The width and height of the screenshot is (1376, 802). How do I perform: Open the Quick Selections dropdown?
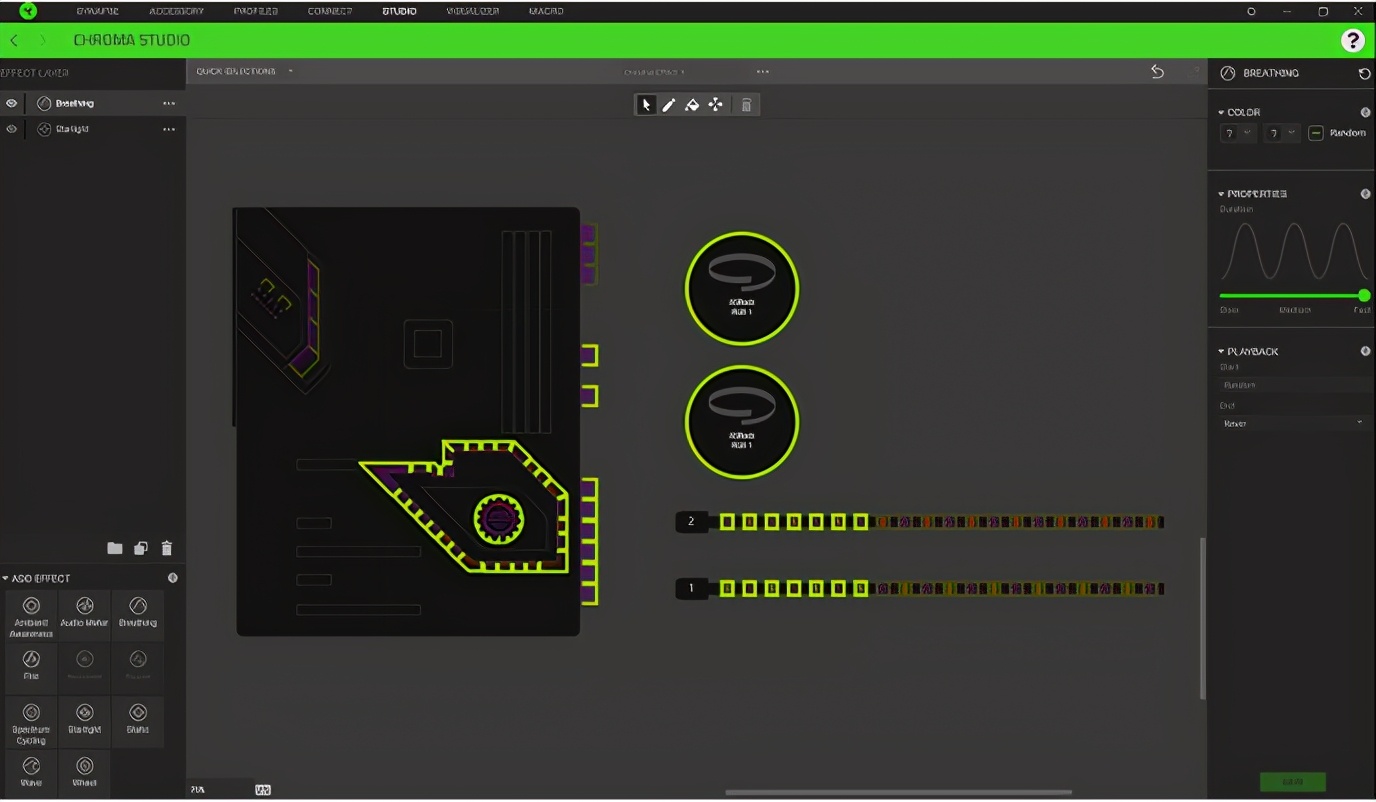coord(244,72)
